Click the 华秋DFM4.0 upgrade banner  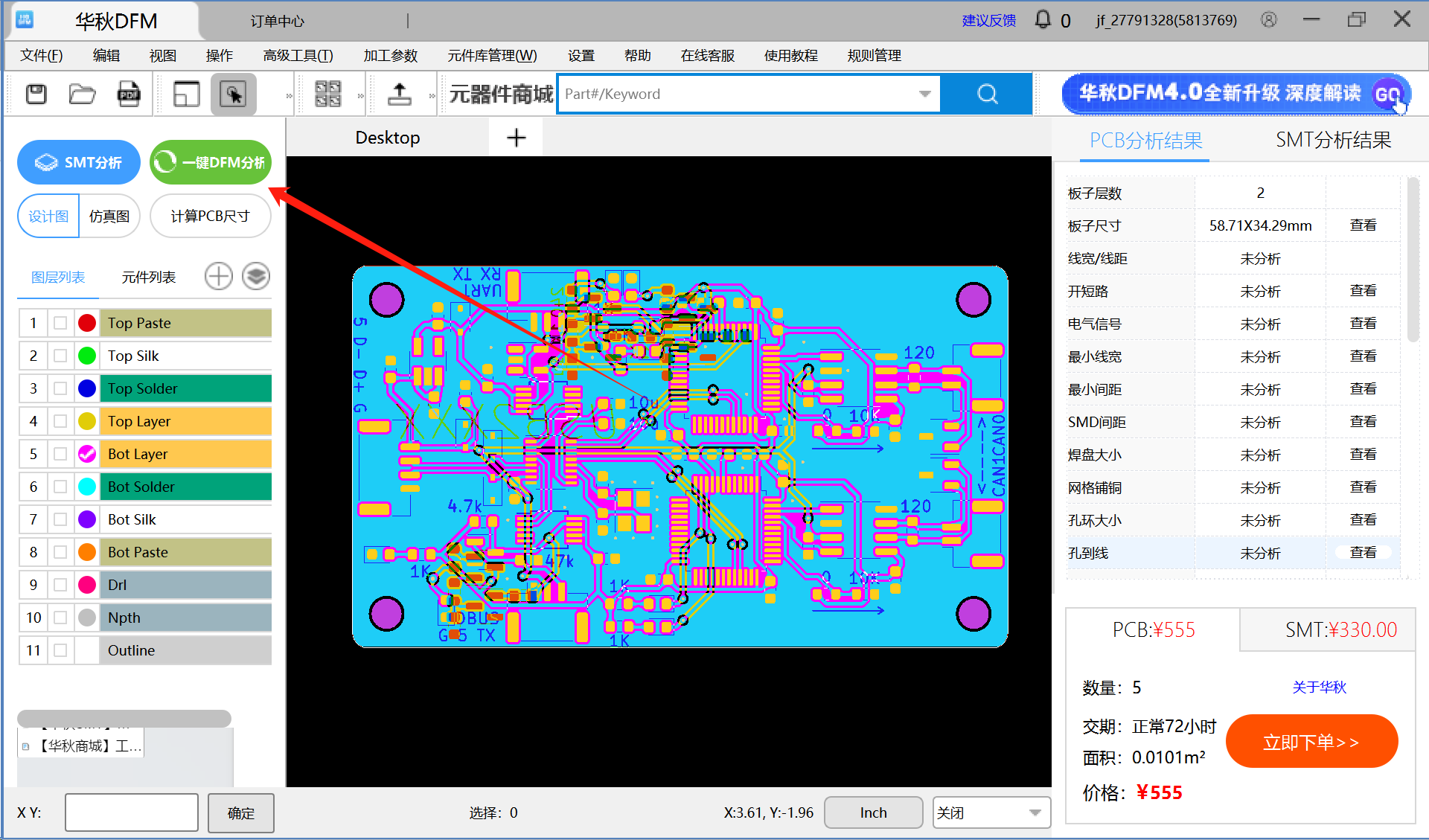point(1235,94)
